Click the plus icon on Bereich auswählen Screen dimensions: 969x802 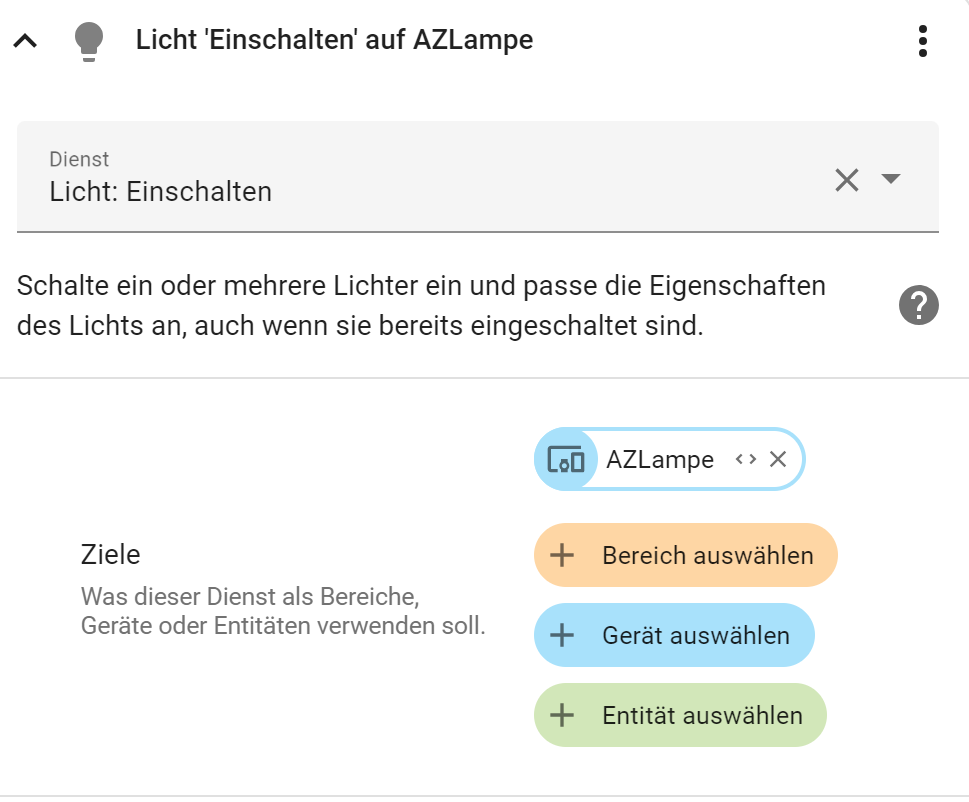point(563,554)
